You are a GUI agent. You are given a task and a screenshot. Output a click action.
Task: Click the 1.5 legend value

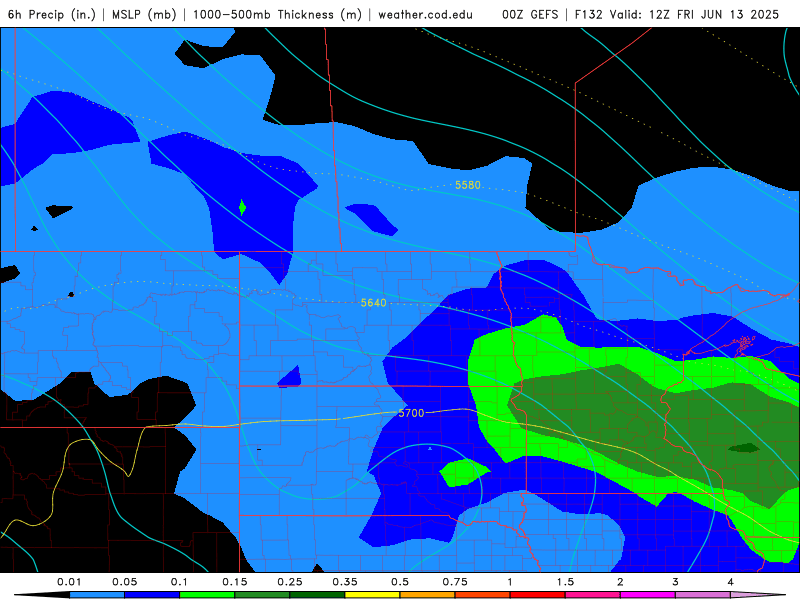pos(565,582)
